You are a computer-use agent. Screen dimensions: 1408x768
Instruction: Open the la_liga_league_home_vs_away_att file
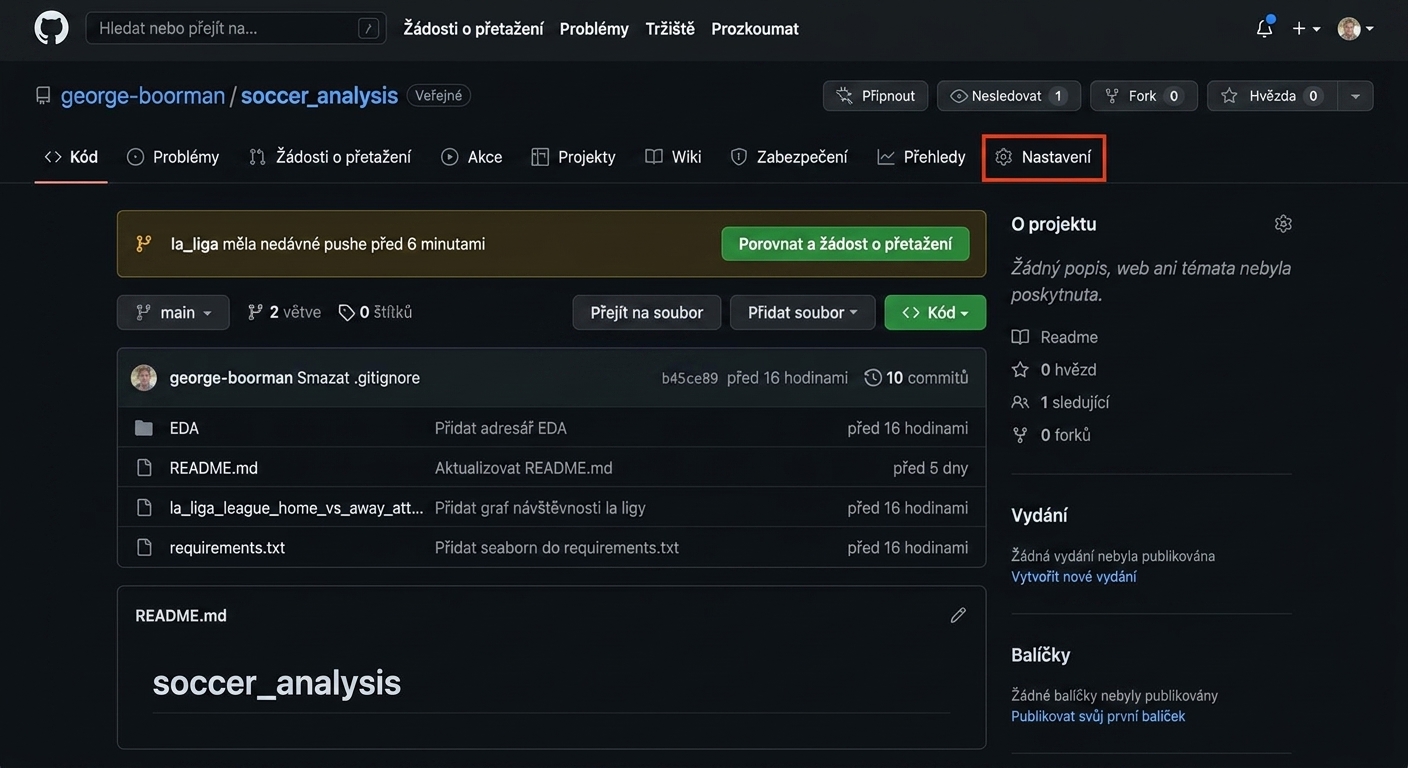(x=297, y=508)
